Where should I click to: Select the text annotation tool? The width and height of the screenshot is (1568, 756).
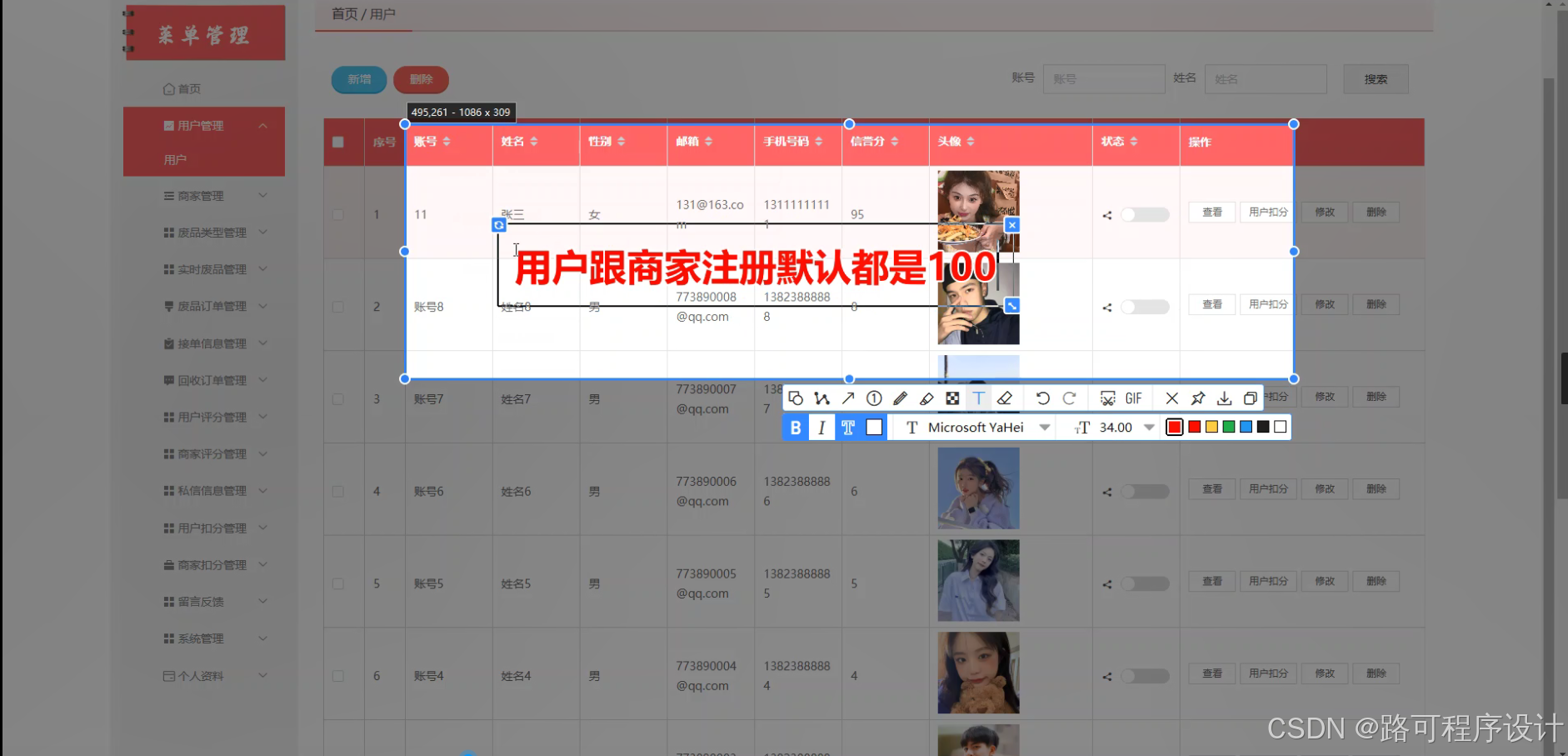tap(978, 398)
